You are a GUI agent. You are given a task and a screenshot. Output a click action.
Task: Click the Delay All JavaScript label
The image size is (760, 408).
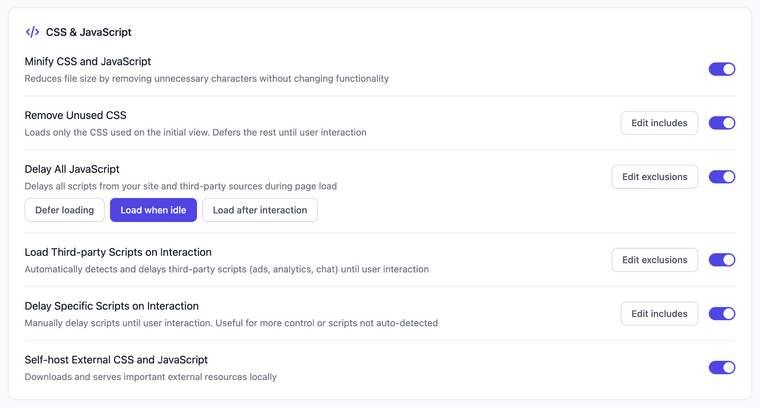coord(72,169)
